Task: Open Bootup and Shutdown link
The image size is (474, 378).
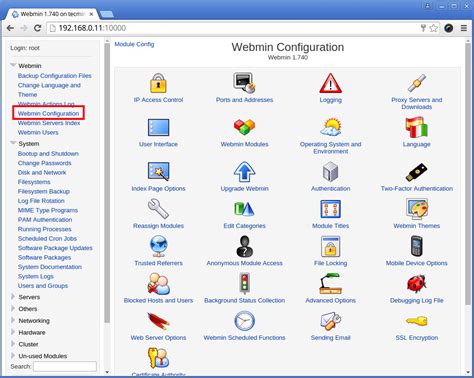Action: pyautogui.click(x=48, y=154)
